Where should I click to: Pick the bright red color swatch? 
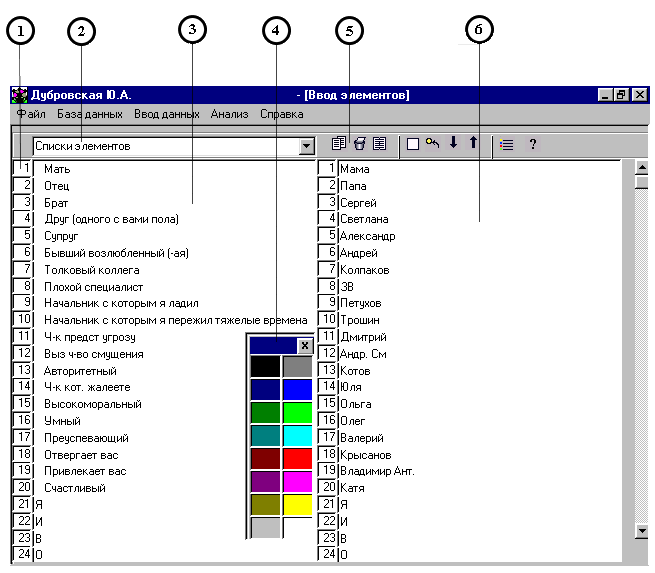[297, 459]
